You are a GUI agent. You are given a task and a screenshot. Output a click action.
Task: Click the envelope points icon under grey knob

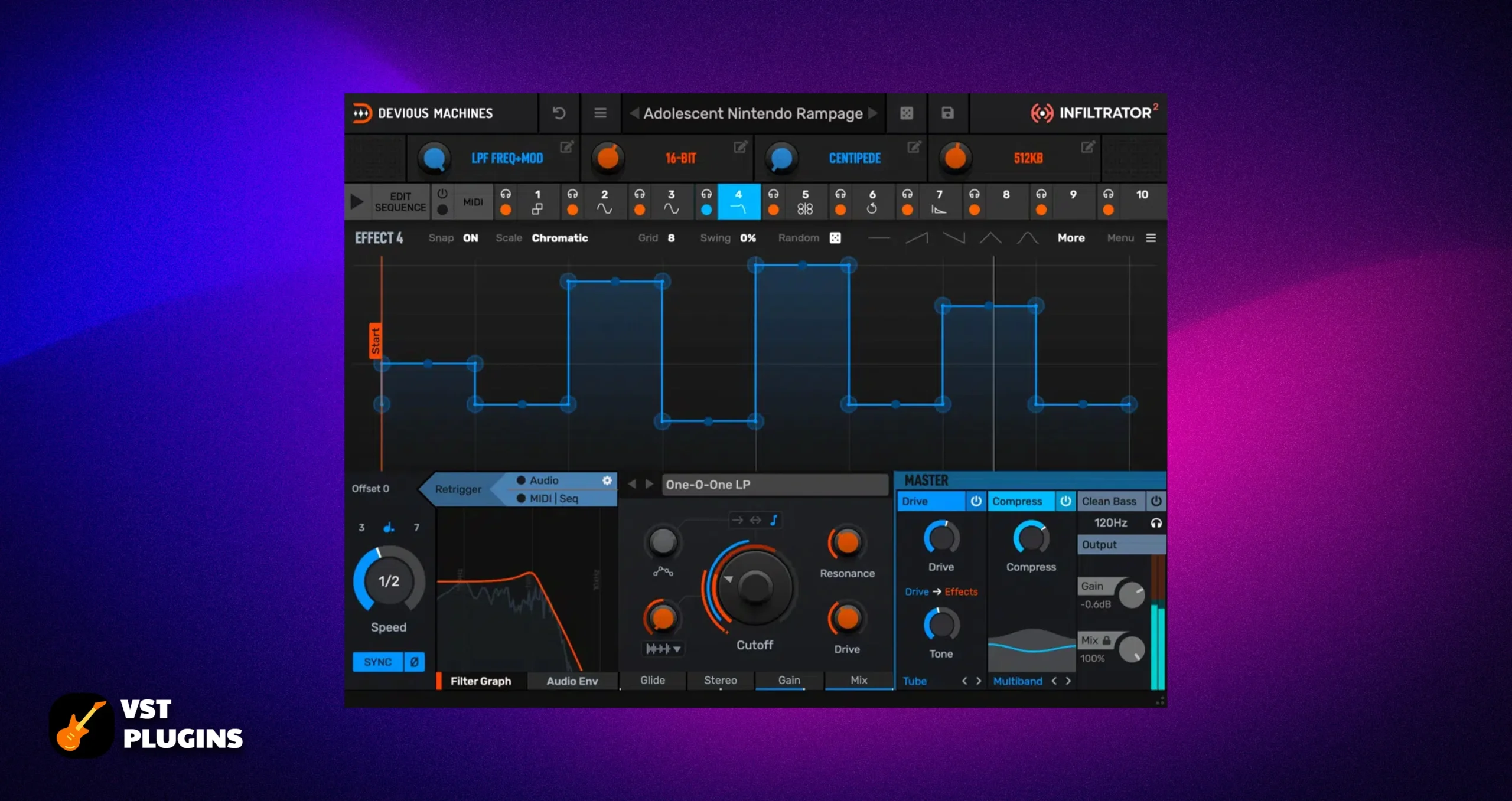tap(663, 571)
